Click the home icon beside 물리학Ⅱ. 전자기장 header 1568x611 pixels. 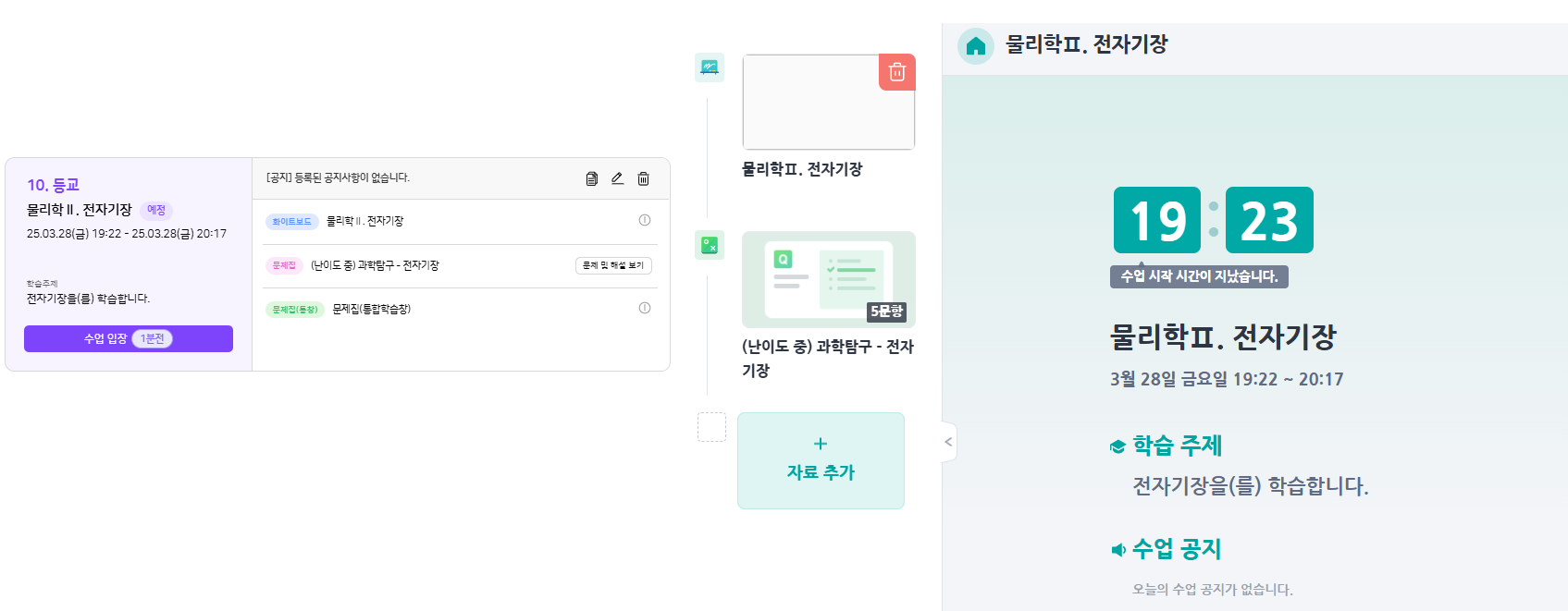(976, 45)
